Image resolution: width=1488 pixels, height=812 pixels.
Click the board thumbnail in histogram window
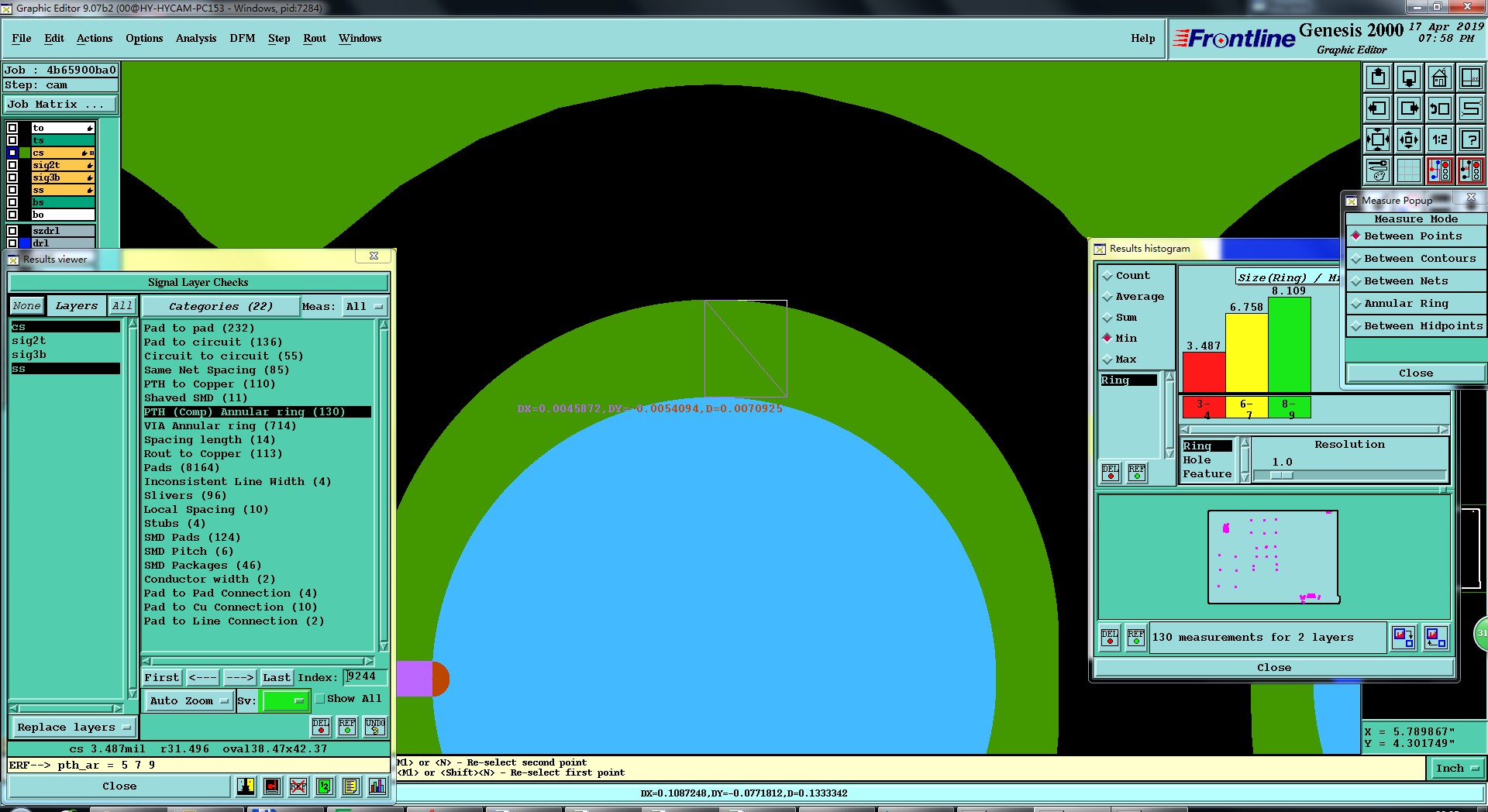(1273, 557)
